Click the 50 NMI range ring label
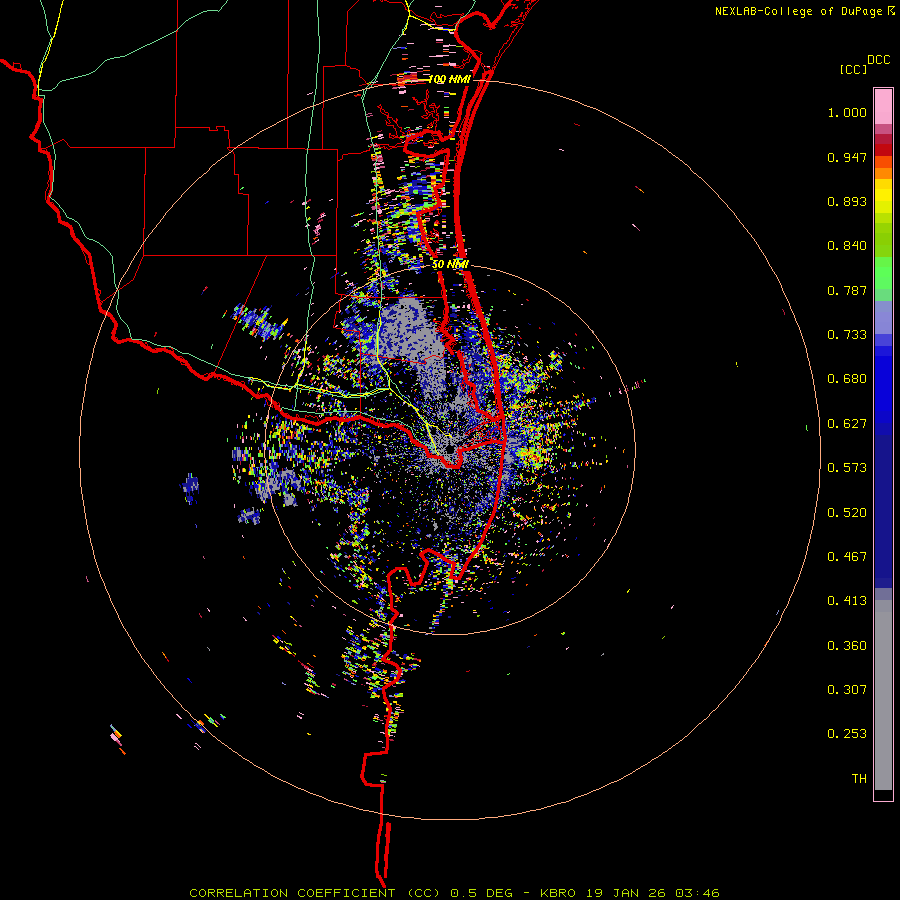Screen dimensions: 900x900 point(450,264)
